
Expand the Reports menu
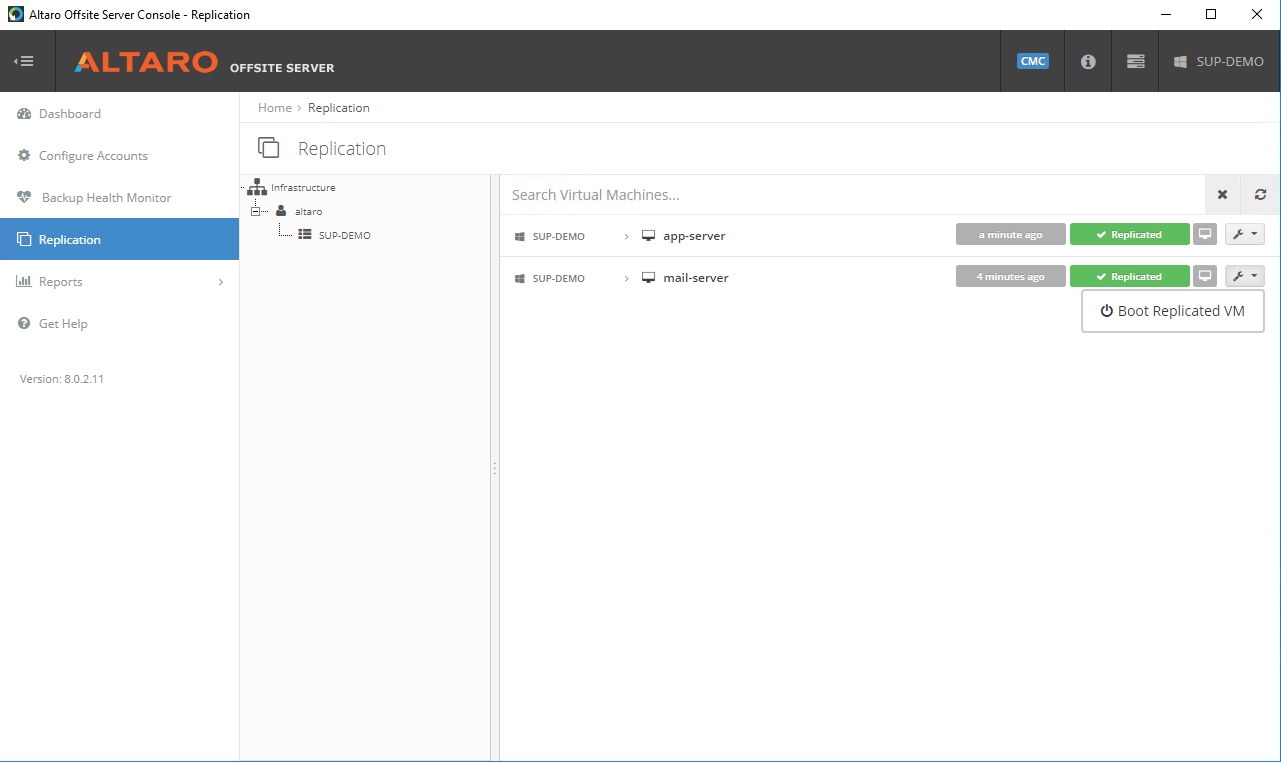pos(119,282)
